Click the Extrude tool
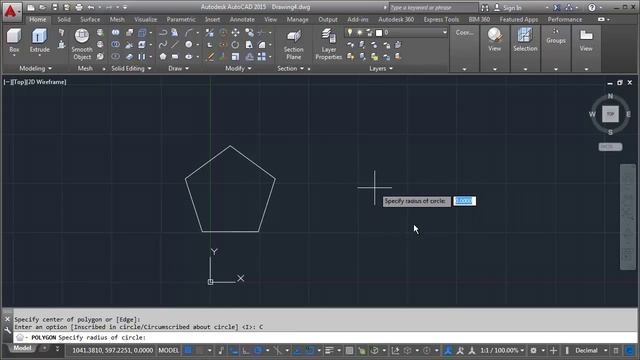The height and width of the screenshot is (360, 640). (40, 41)
